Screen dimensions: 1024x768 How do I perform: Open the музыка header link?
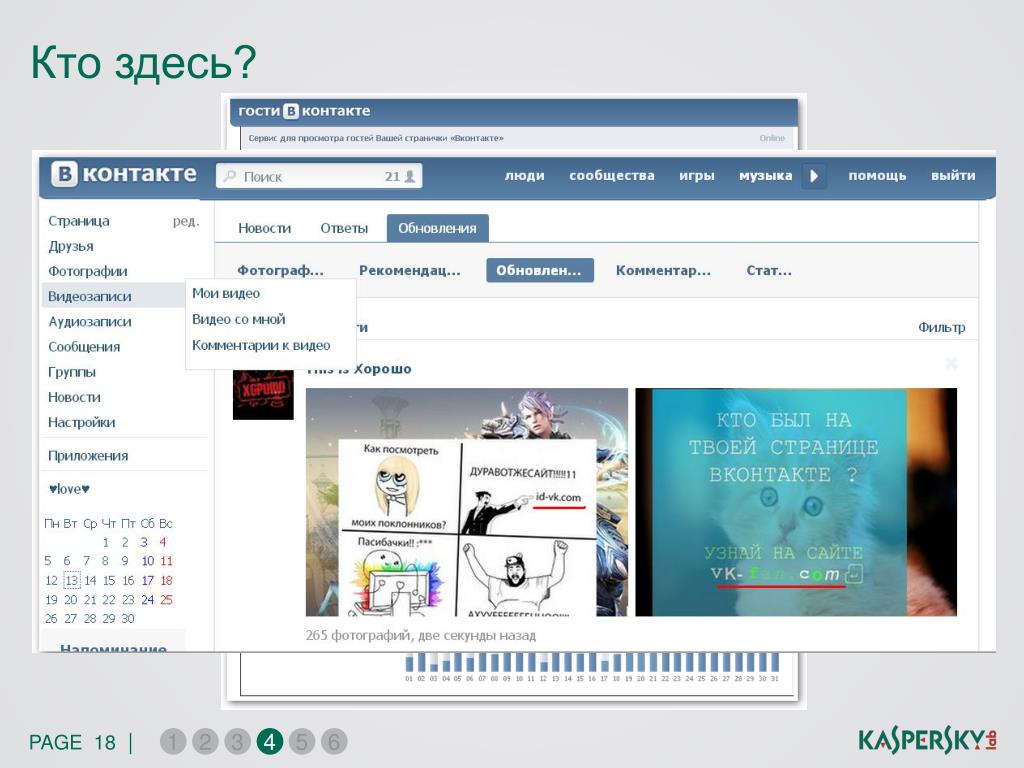tap(765, 176)
